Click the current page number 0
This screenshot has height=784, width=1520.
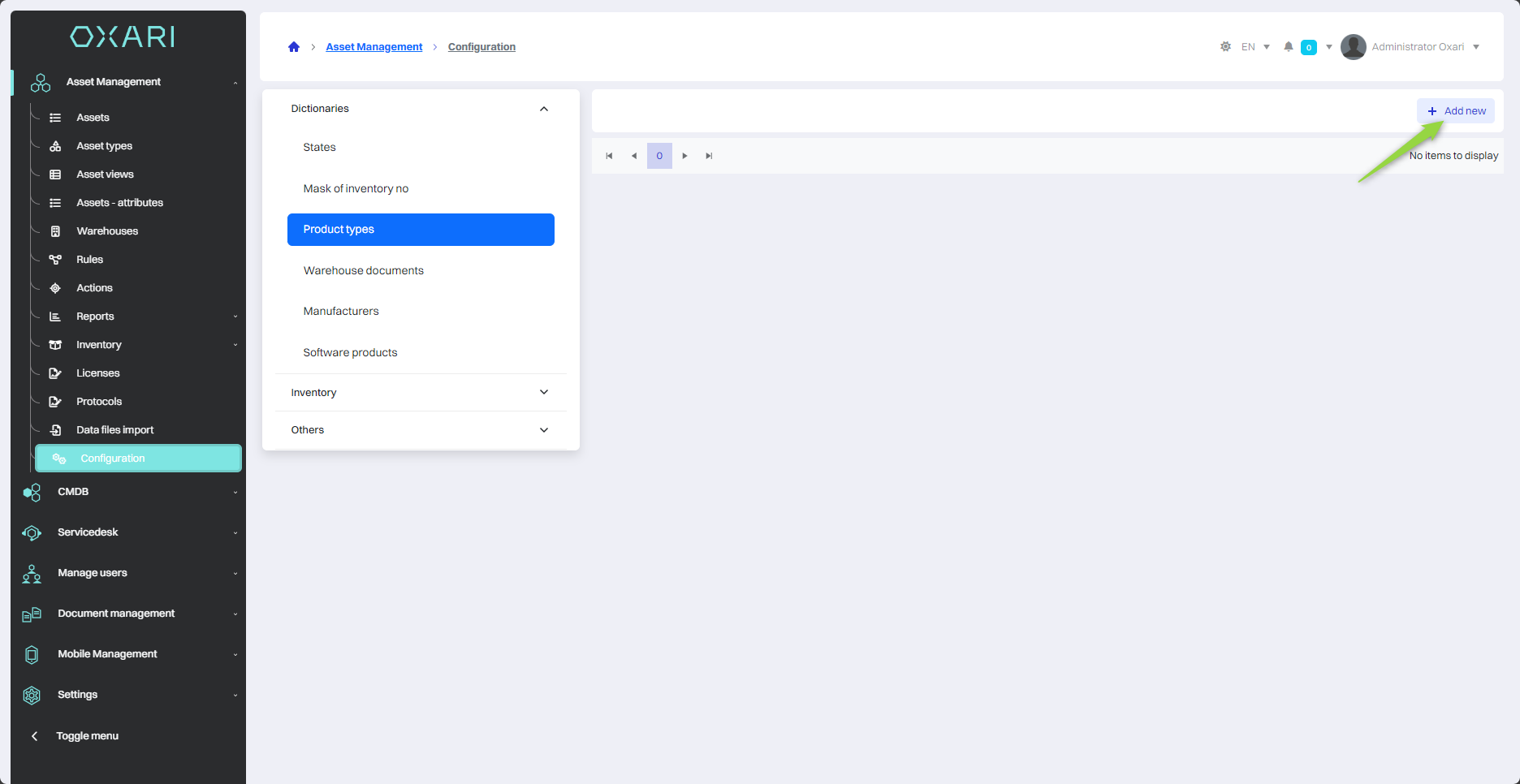pyautogui.click(x=659, y=156)
